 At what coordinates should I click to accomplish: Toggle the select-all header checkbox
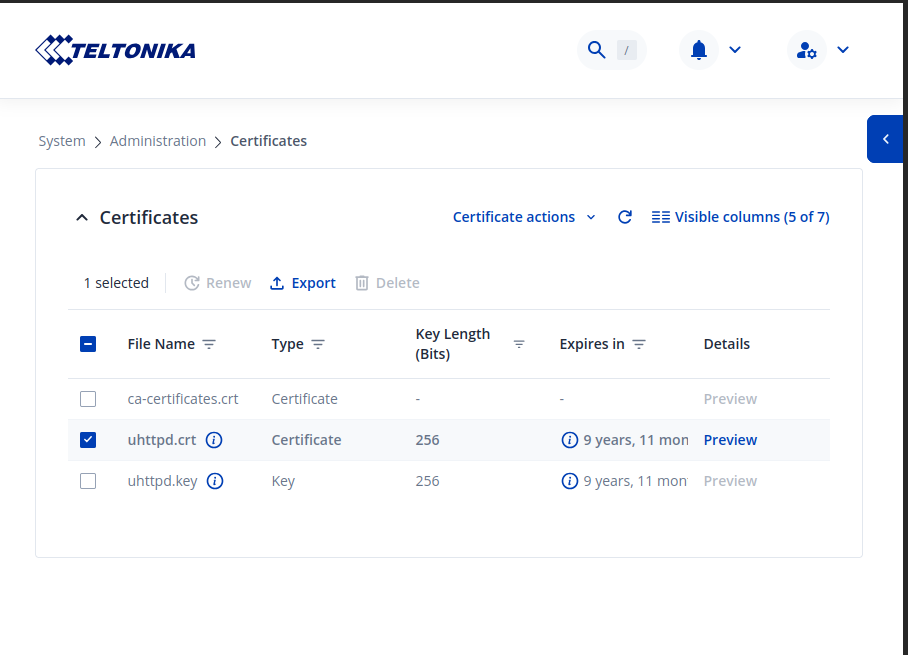(88, 344)
